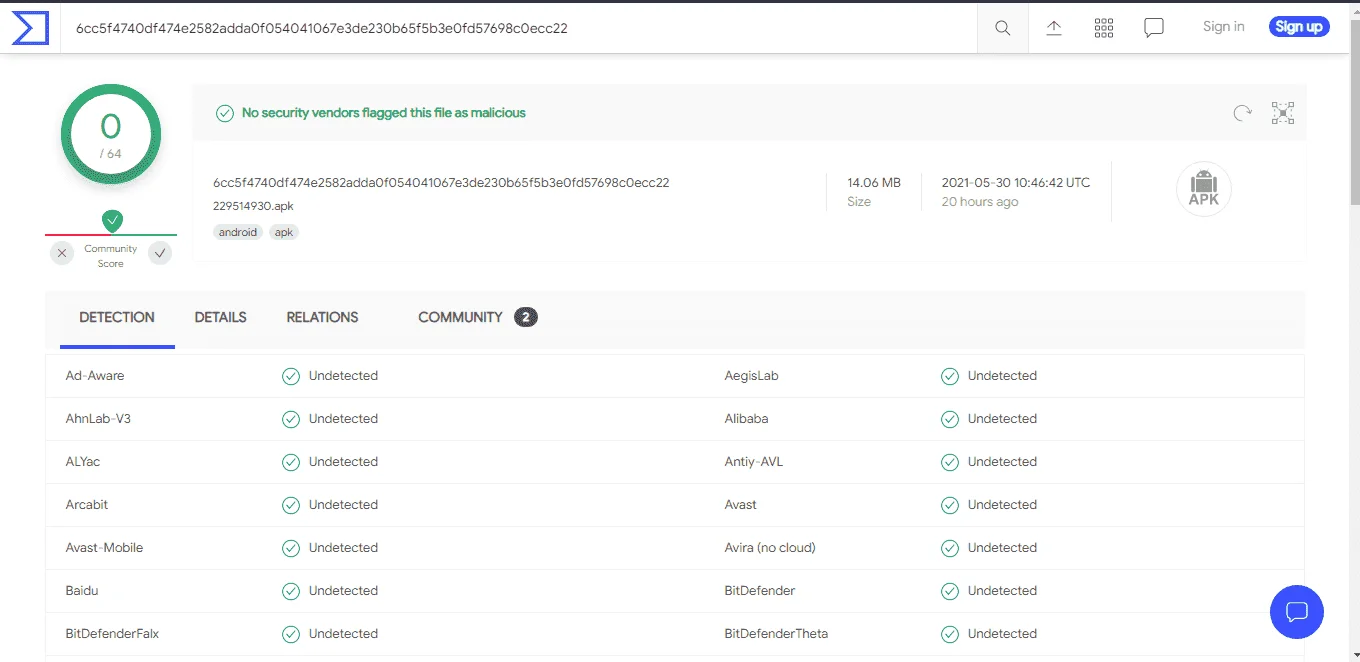Click the similar files graph icon

pyautogui.click(x=1283, y=113)
